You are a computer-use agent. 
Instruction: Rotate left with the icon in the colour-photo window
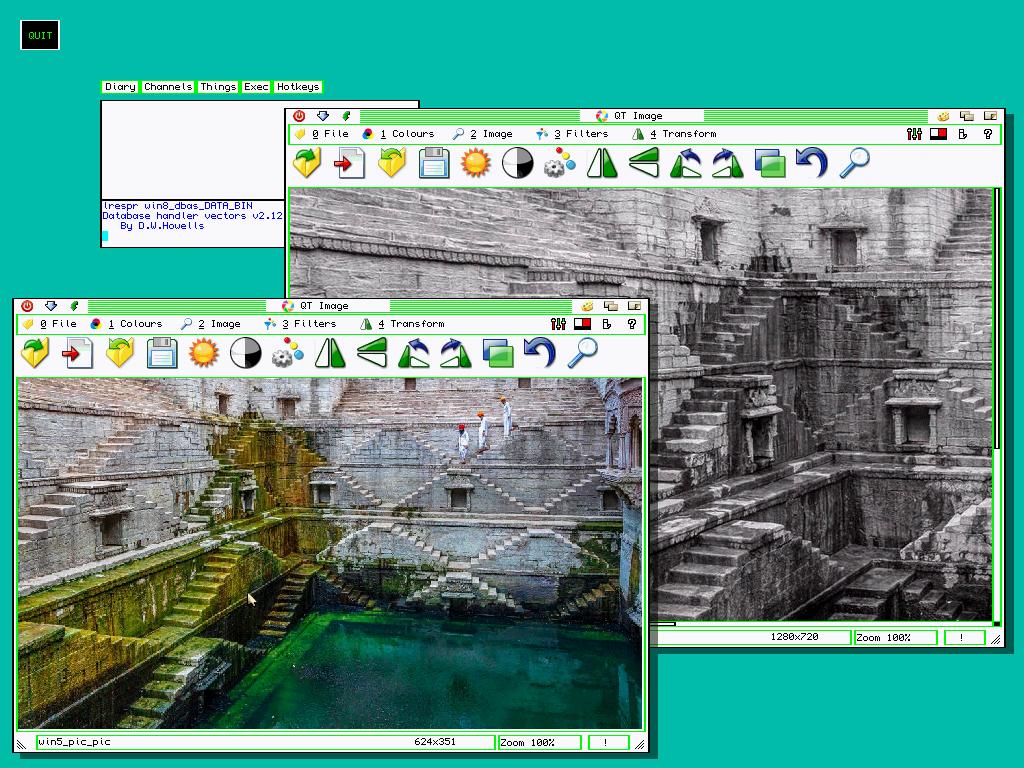coord(414,353)
